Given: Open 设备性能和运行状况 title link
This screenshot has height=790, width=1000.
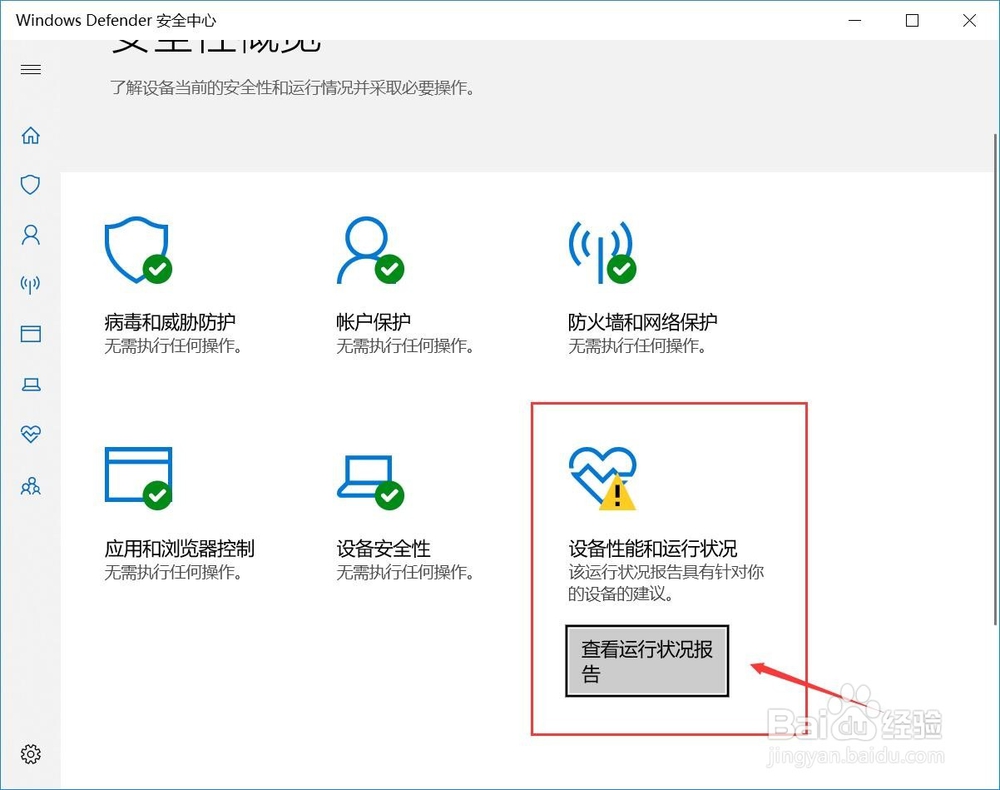Looking at the screenshot, I should (x=652, y=548).
